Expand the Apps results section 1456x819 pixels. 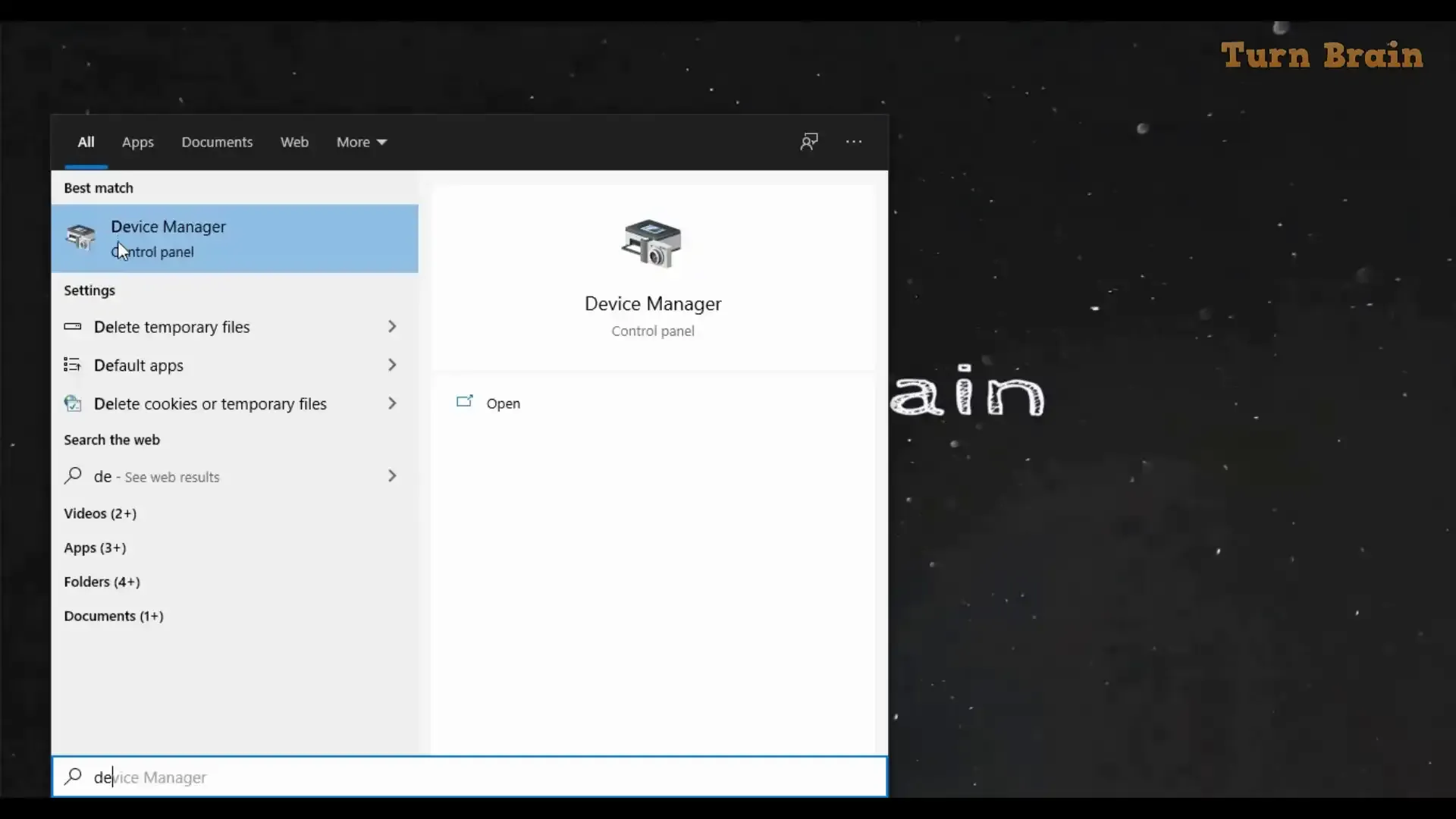point(94,547)
